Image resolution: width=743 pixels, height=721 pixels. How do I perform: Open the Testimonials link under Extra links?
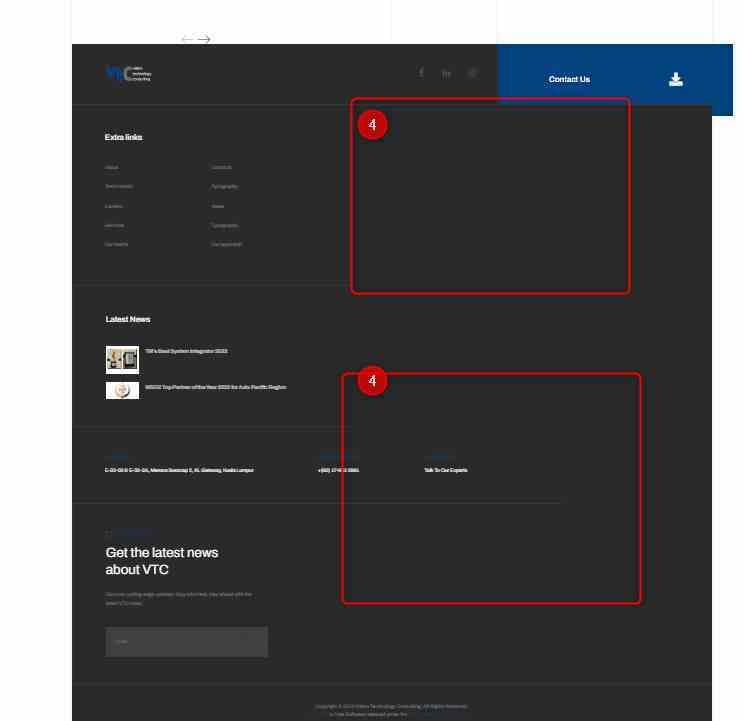pyautogui.click(x=119, y=187)
